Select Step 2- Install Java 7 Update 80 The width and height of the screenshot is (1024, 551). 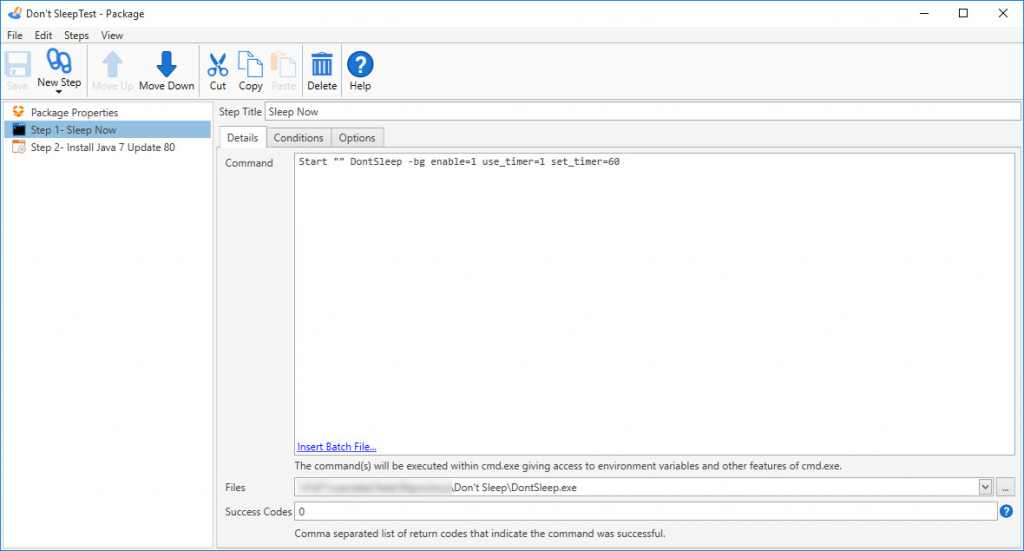point(103,148)
